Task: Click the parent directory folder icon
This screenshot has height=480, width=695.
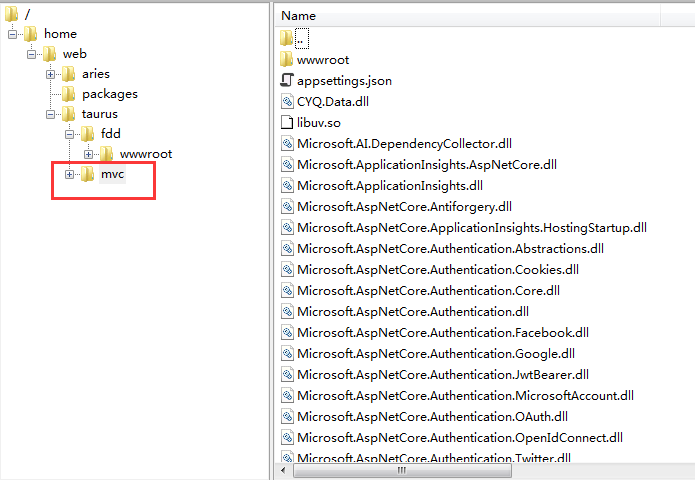Action: [287, 38]
